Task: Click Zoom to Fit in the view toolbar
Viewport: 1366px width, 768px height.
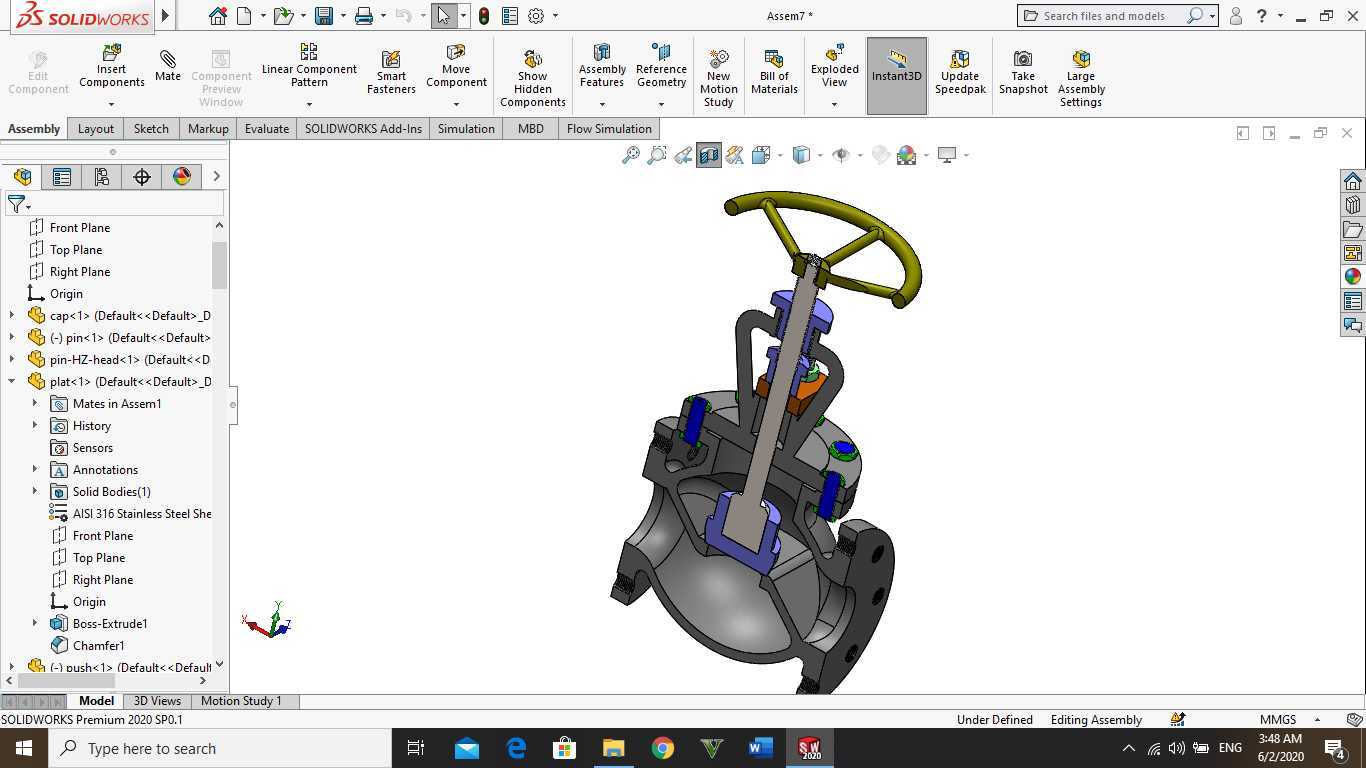Action: pos(631,155)
